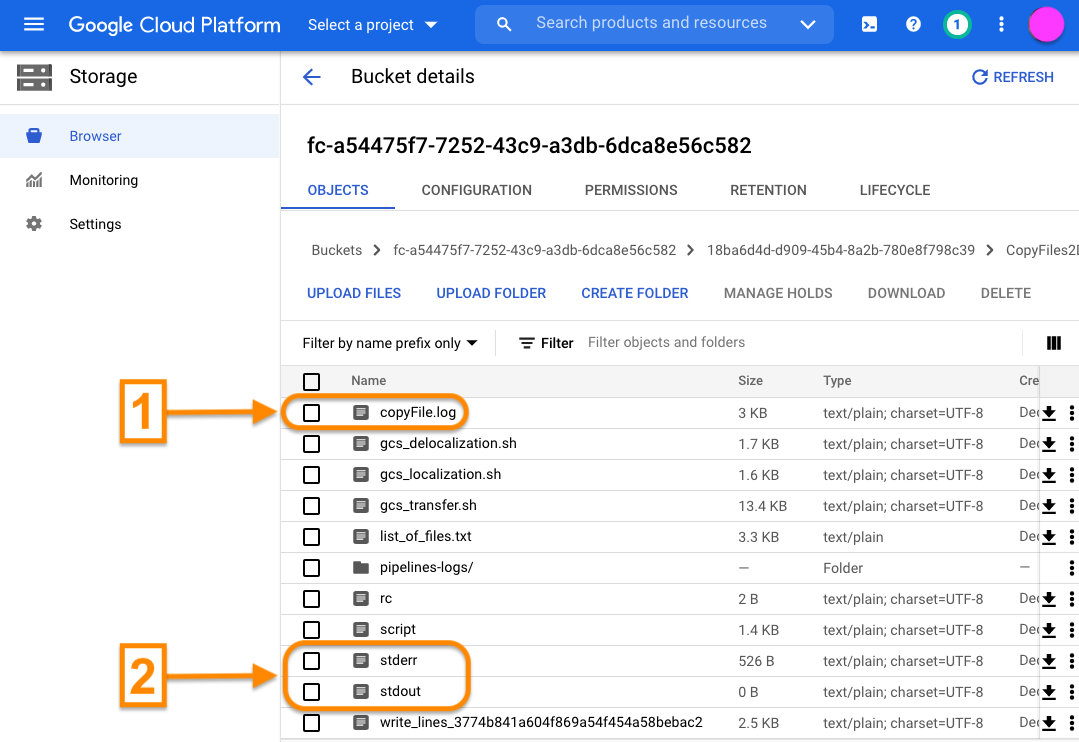1079x742 pixels.
Task: Click the Storage product icon
Action: 34,77
